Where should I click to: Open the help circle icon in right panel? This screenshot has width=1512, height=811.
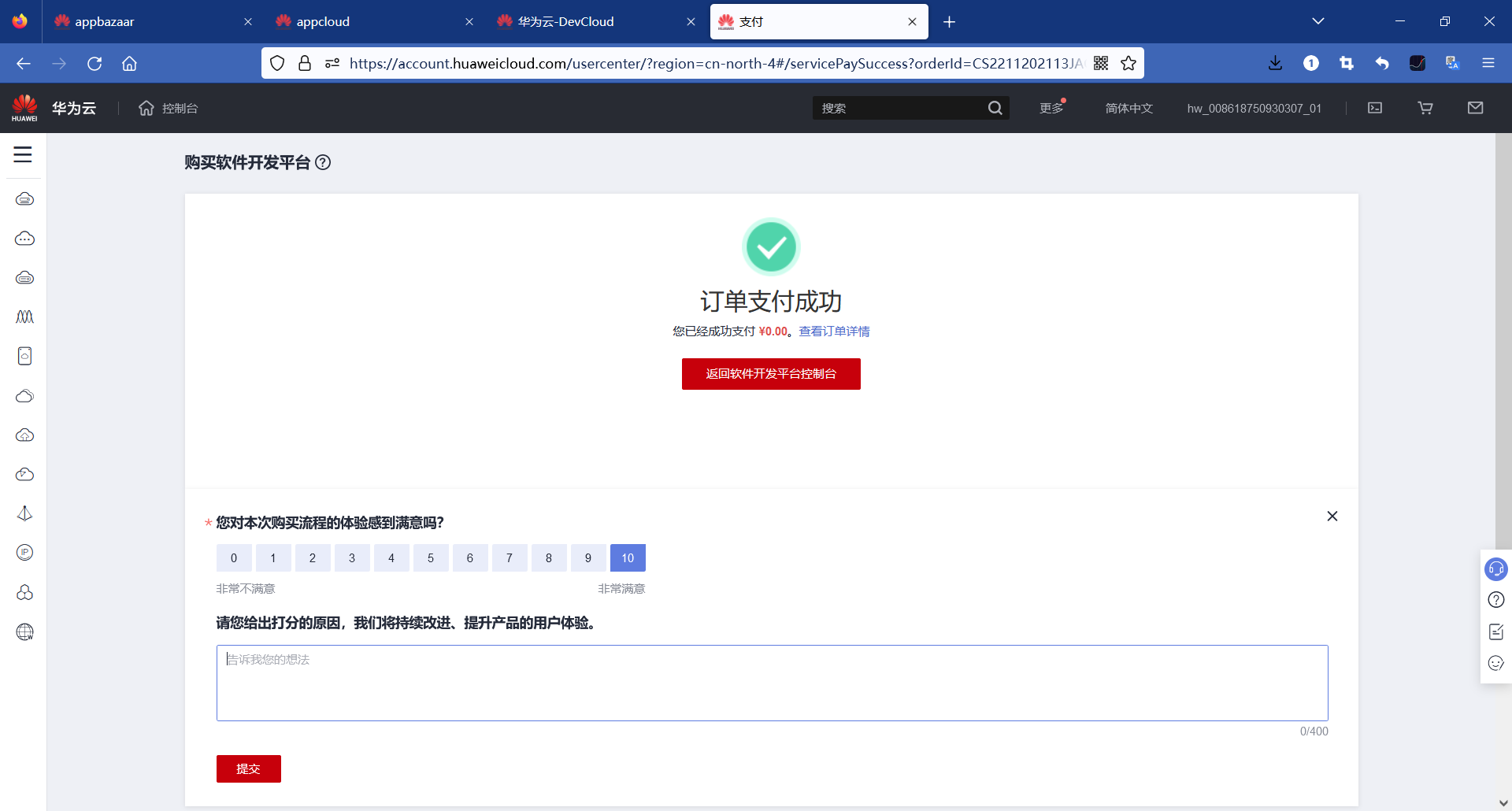tap(1495, 600)
